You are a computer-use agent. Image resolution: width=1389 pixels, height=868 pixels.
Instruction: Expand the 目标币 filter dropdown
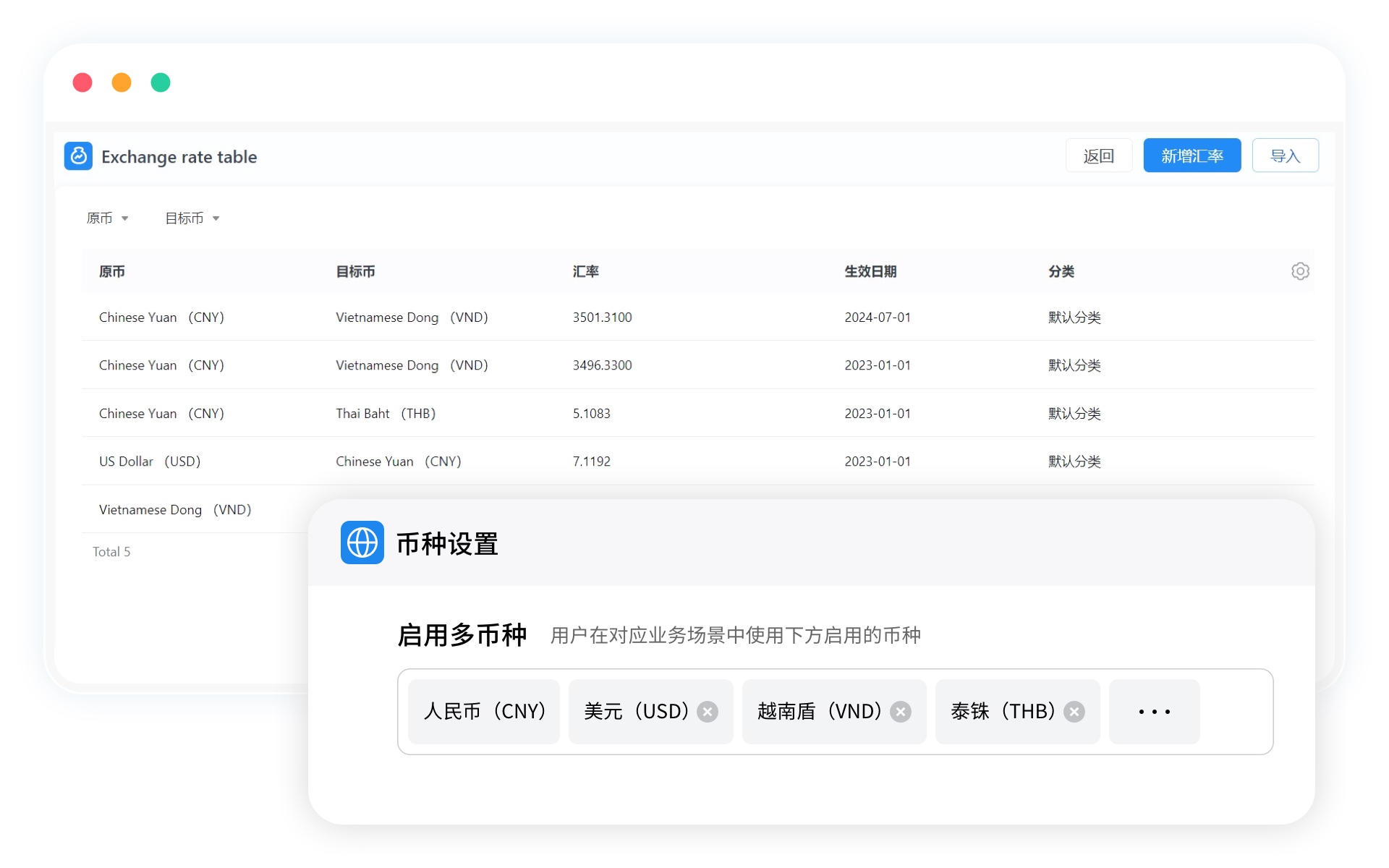(x=192, y=218)
